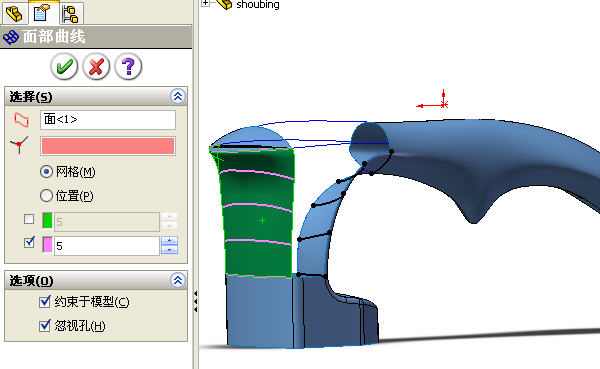600x369 pixels.
Task: Open the ConfigurationManager tab
Action: coord(71,14)
